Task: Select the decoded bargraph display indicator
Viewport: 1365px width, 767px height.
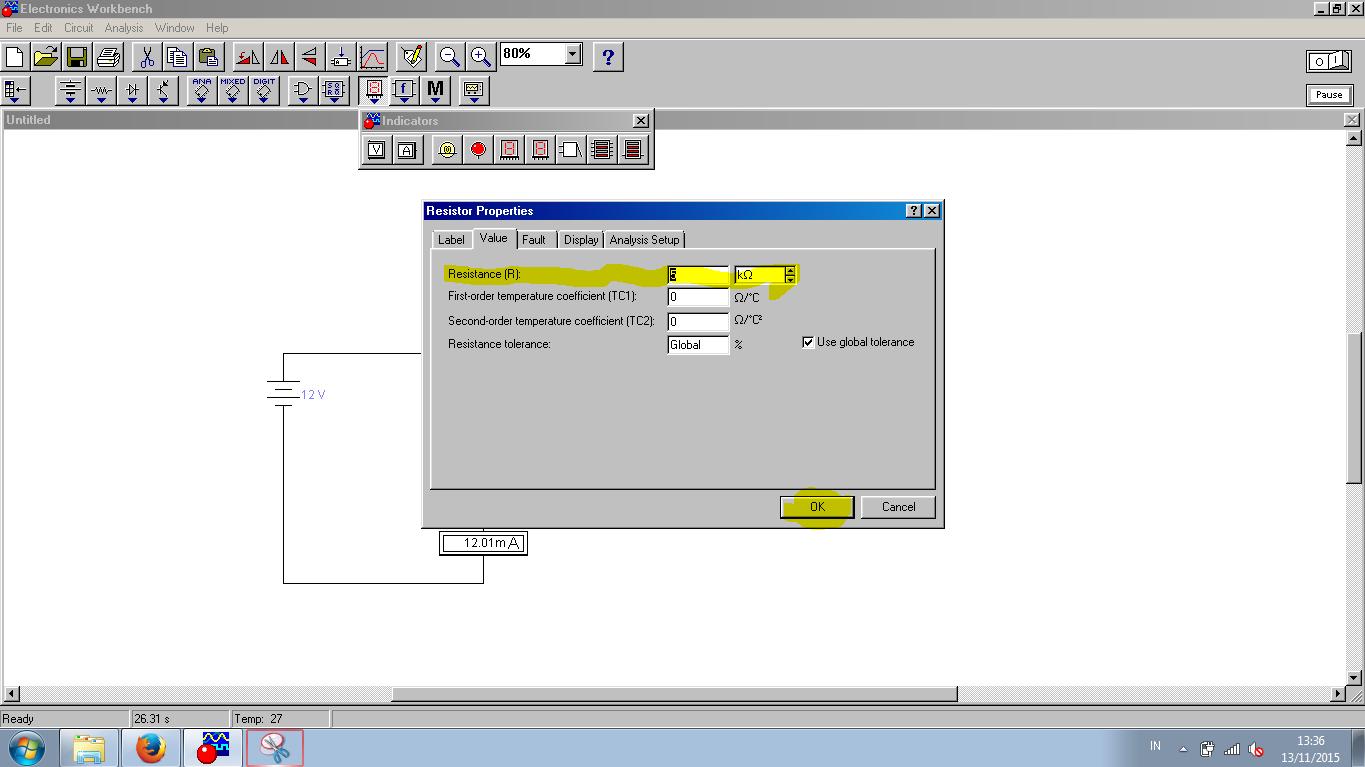Action: [633, 150]
